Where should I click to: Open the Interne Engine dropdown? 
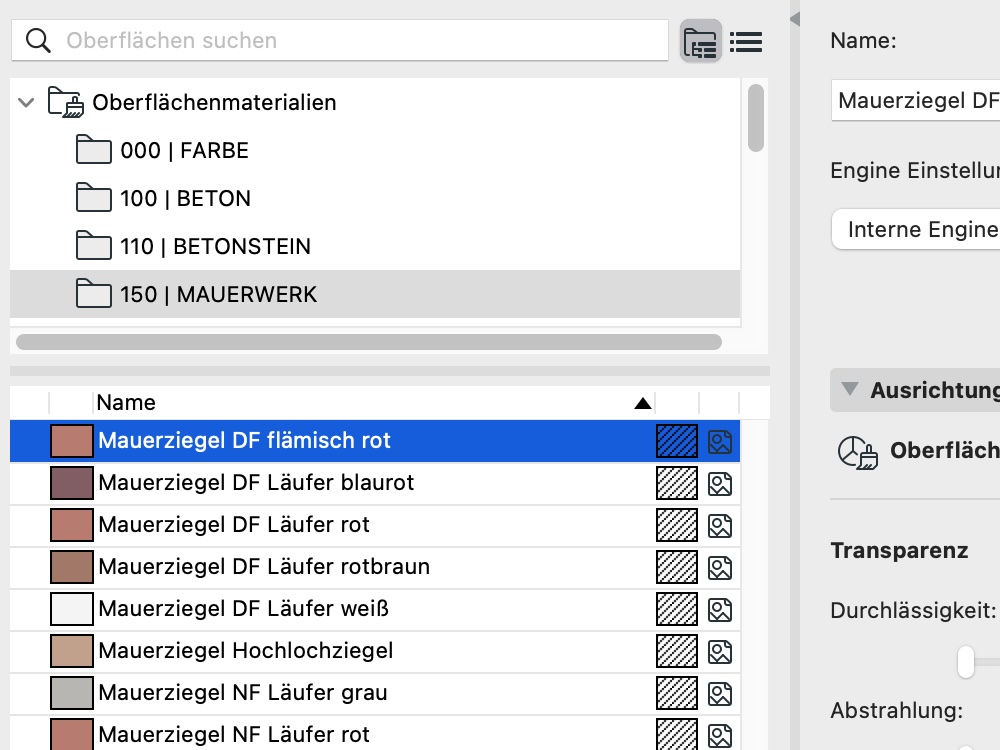[915, 230]
